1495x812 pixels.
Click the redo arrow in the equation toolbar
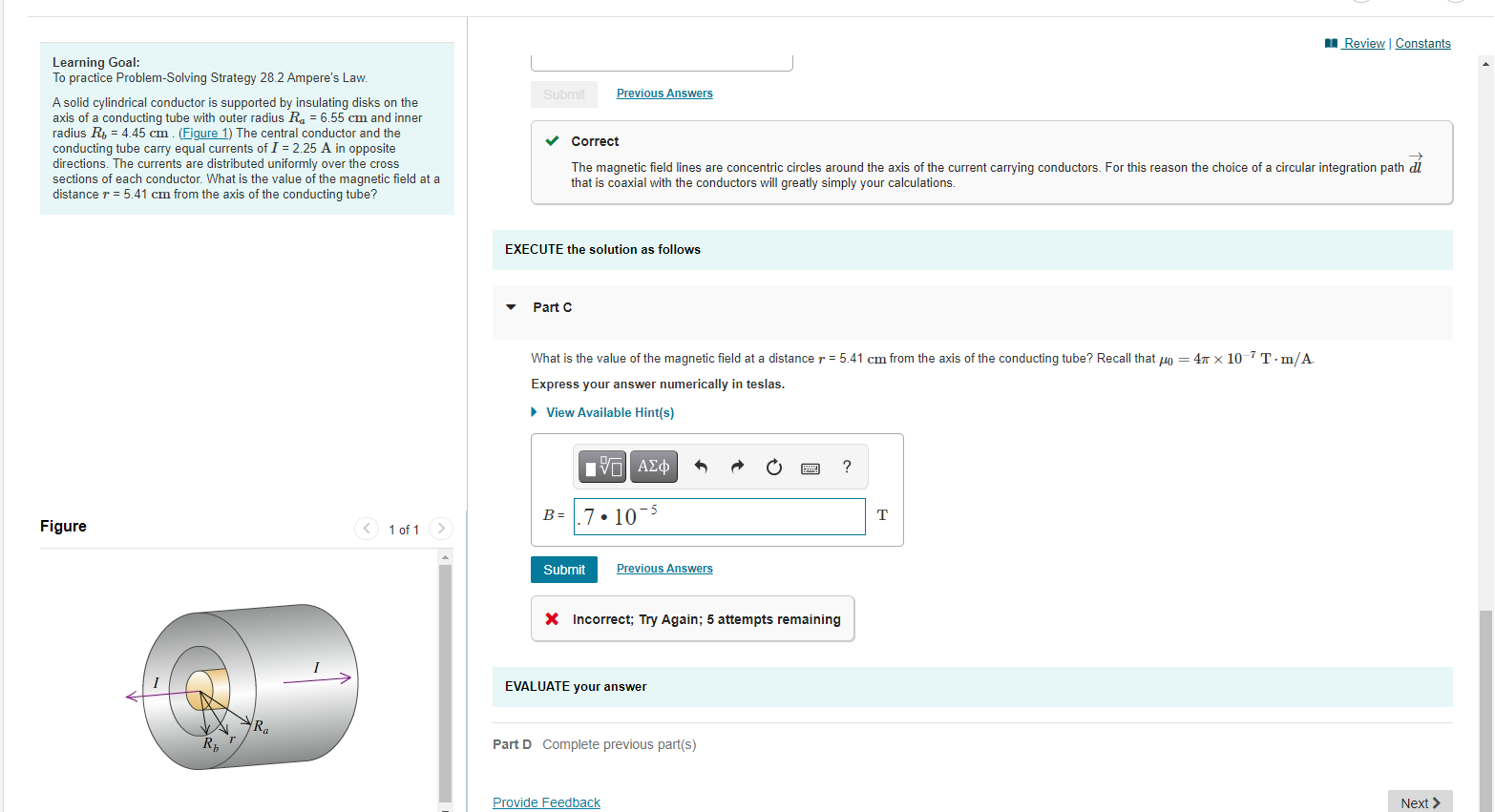pos(737,466)
